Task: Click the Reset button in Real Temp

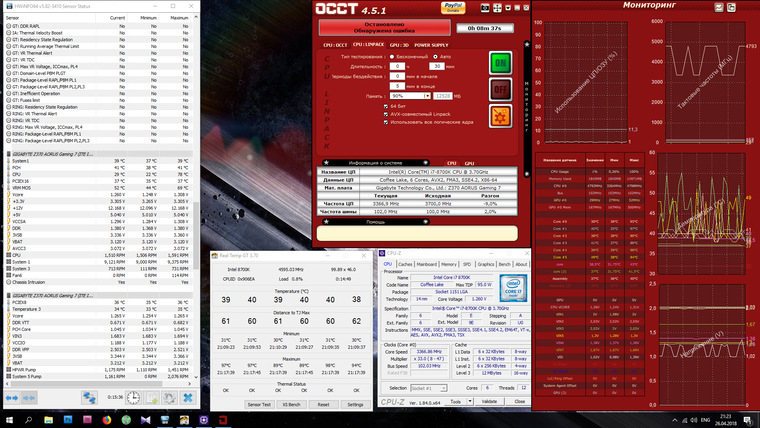Action: pos(323,404)
